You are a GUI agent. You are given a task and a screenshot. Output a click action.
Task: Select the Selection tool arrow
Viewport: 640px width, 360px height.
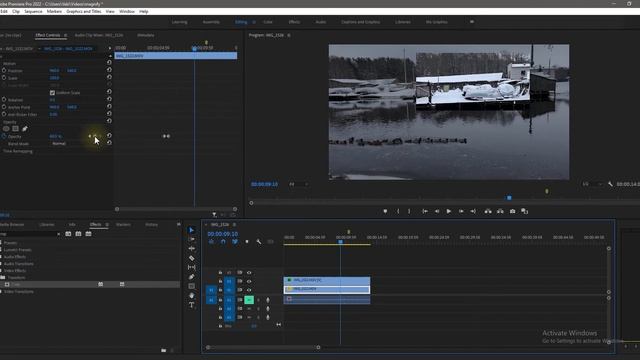click(191, 230)
